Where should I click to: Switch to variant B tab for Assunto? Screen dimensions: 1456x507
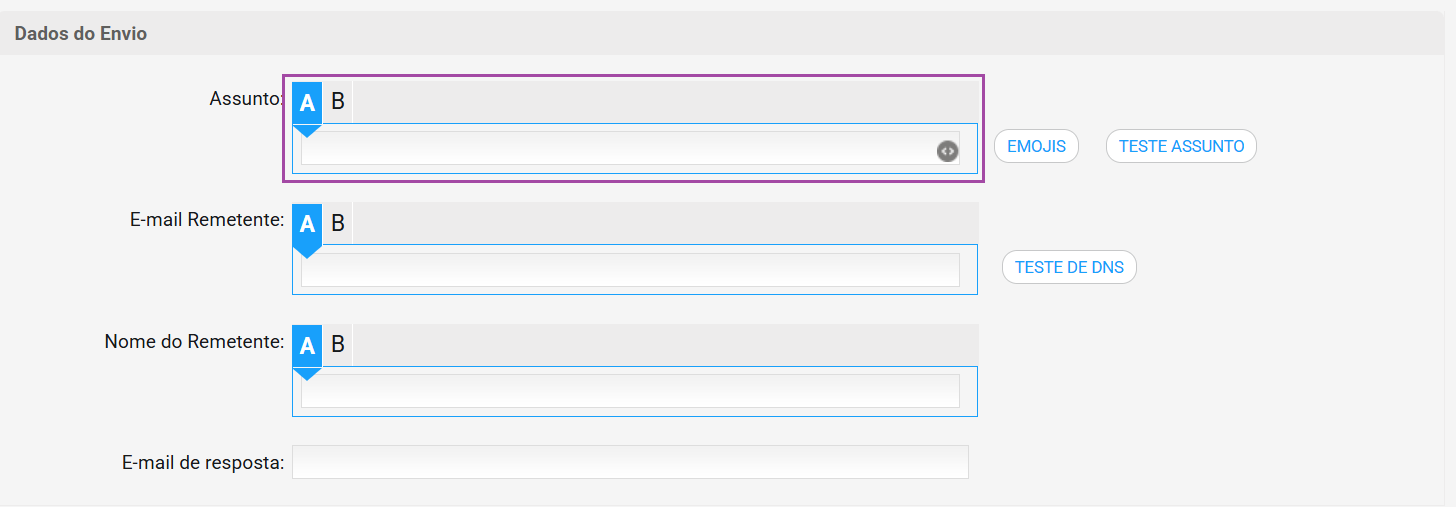[338, 102]
